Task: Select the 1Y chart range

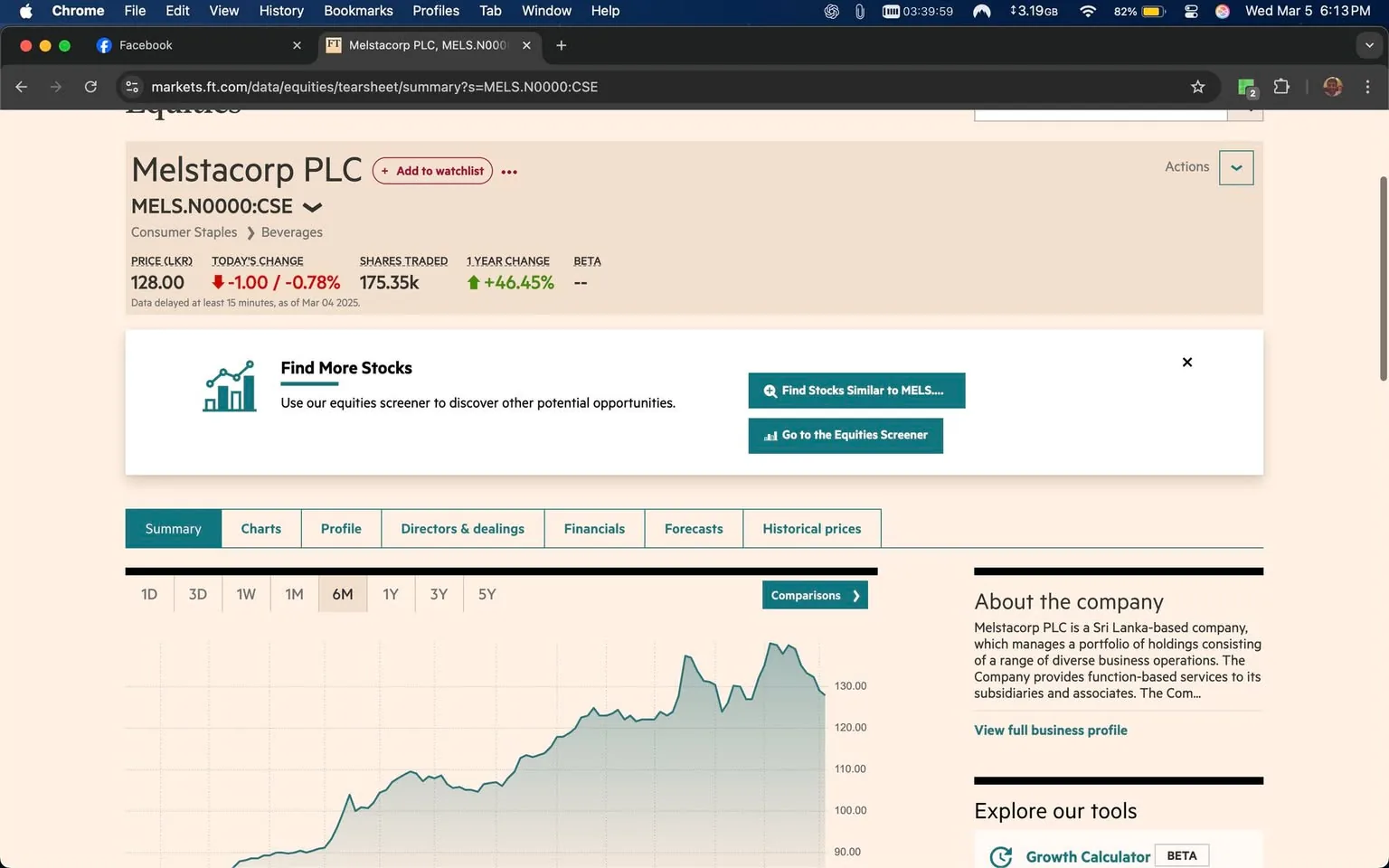Action: point(390,594)
